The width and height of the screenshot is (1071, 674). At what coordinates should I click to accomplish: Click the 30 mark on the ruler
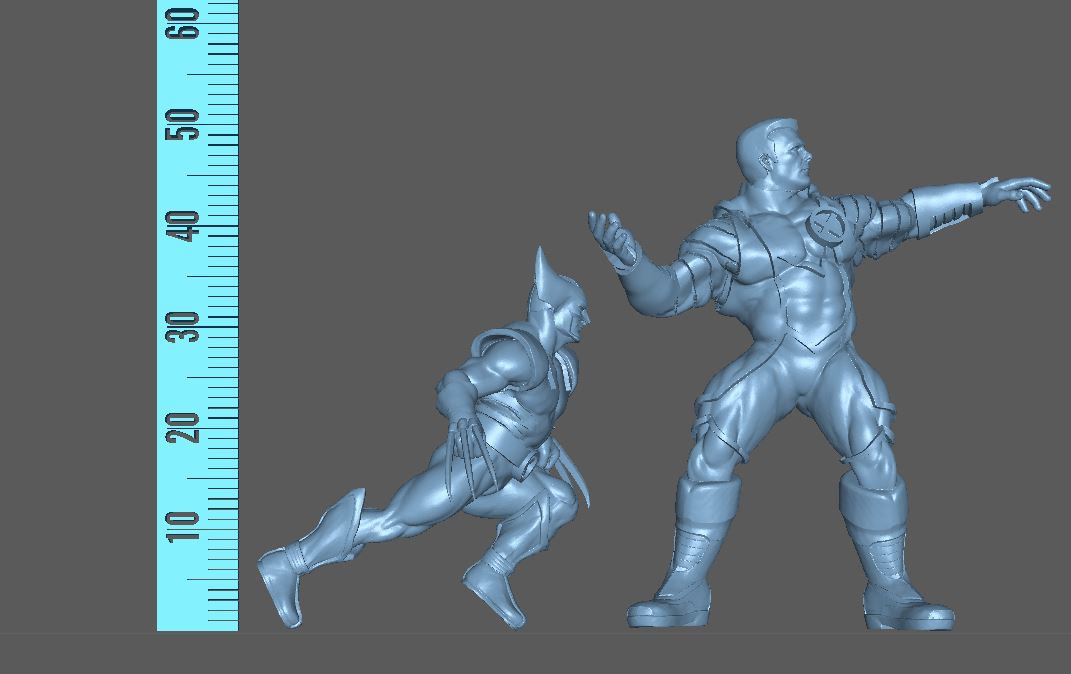185,326
